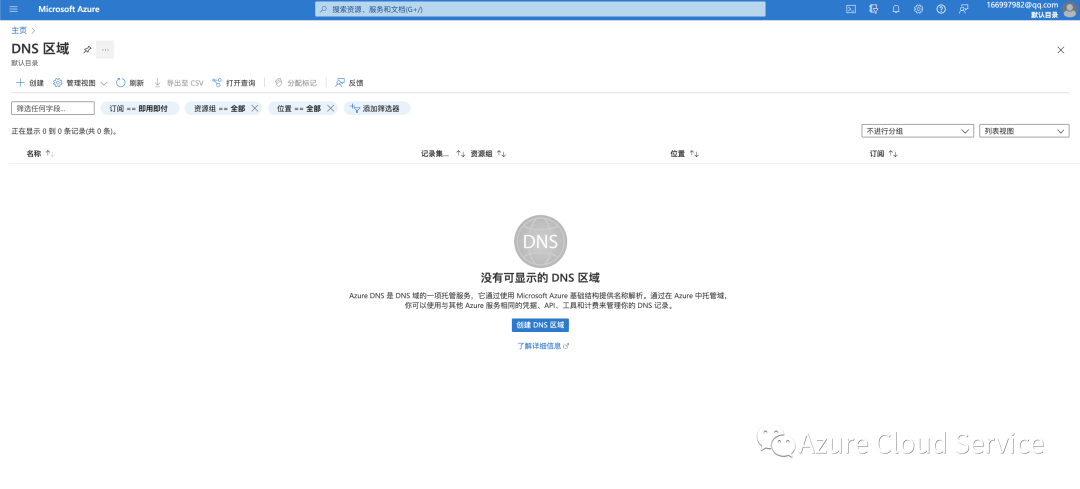Click the 创建 DNS 区域 button
The width and height of the screenshot is (1080, 489).
point(540,325)
